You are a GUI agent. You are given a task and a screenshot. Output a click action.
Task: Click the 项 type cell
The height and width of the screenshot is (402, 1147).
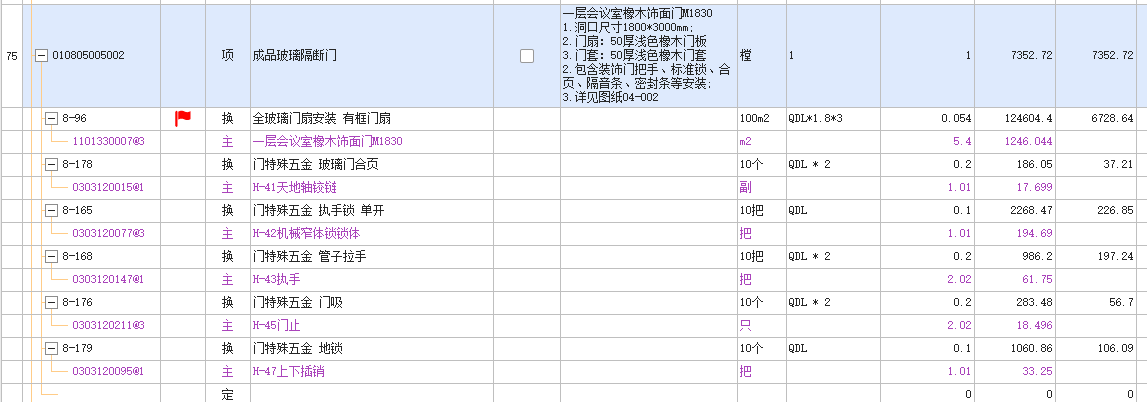point(228,56)
